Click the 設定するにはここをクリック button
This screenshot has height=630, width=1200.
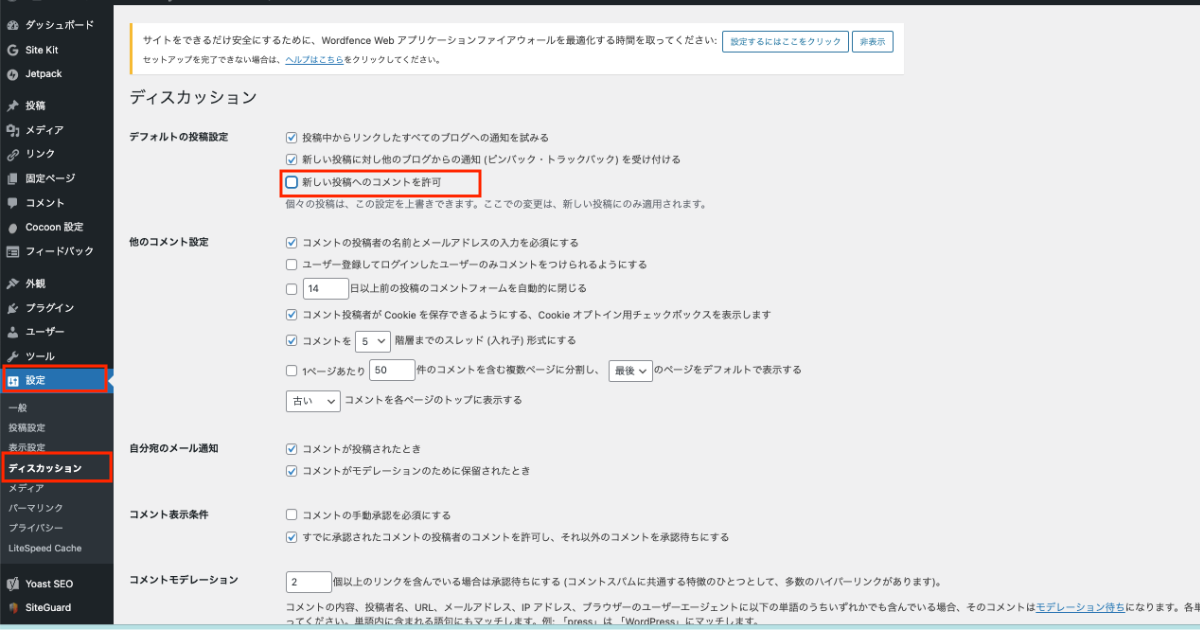(x=785, y=41)
